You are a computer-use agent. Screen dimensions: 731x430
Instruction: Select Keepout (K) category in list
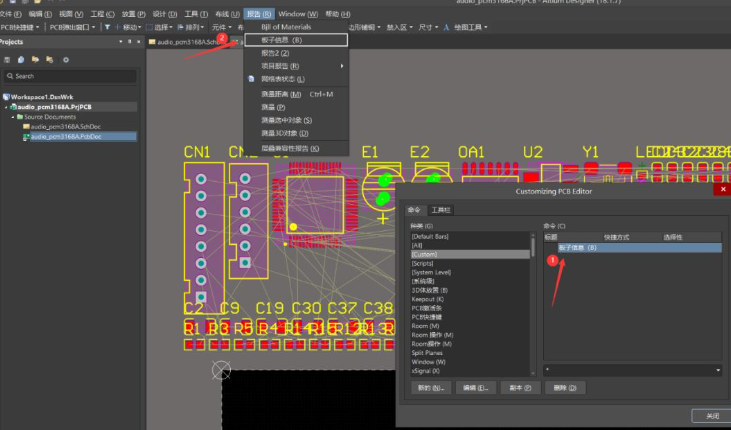click(x=428, y=299)
